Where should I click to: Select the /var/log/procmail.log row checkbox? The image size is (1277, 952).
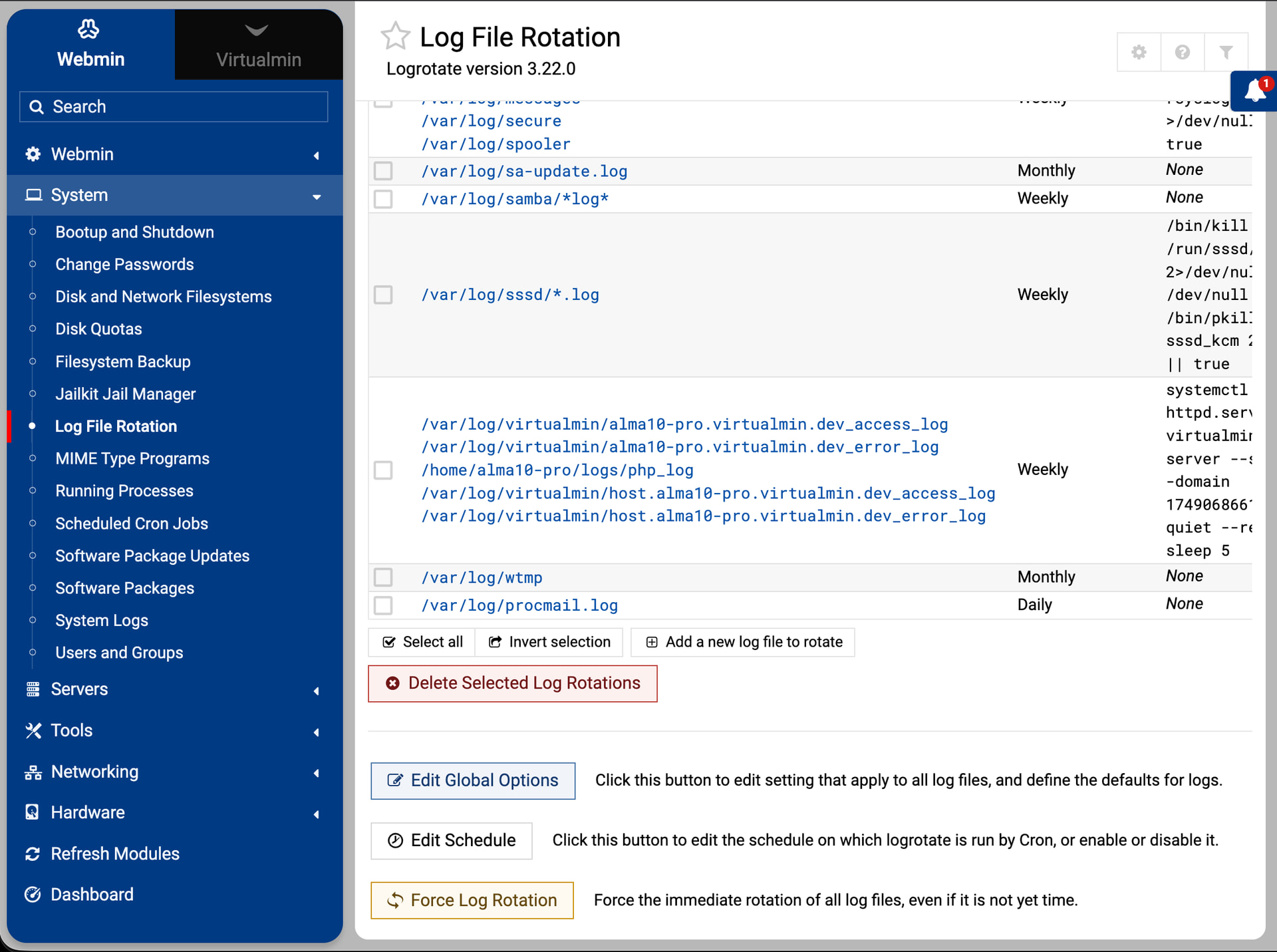(x=383, y=605)
